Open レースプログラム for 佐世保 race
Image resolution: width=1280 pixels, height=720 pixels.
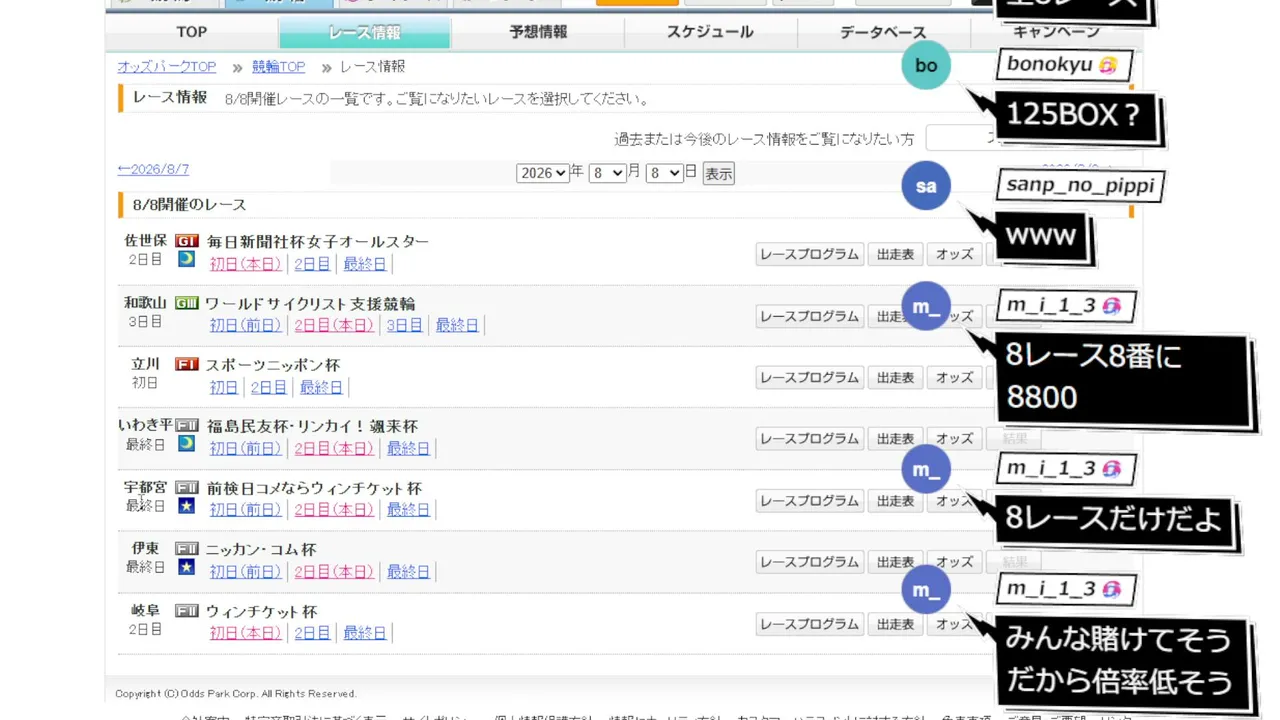click(x=810, y=254)
